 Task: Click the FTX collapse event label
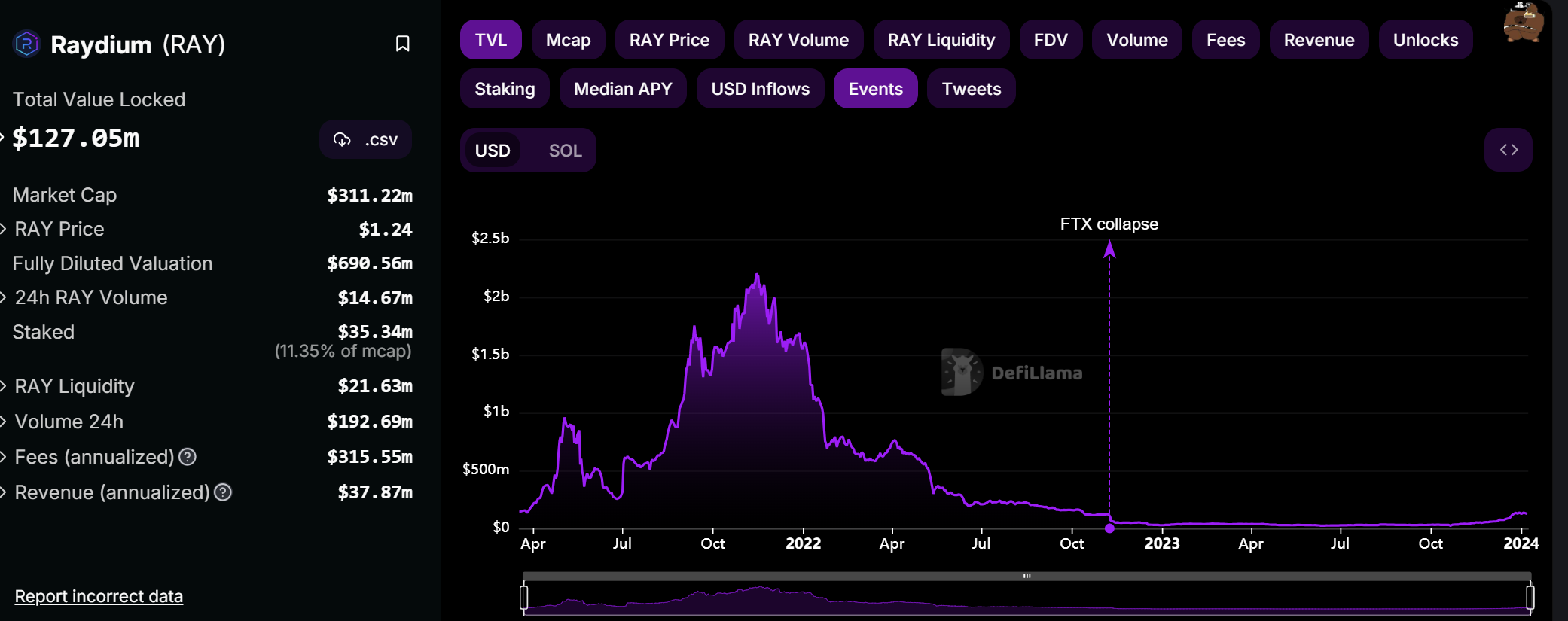point(1109,224)
